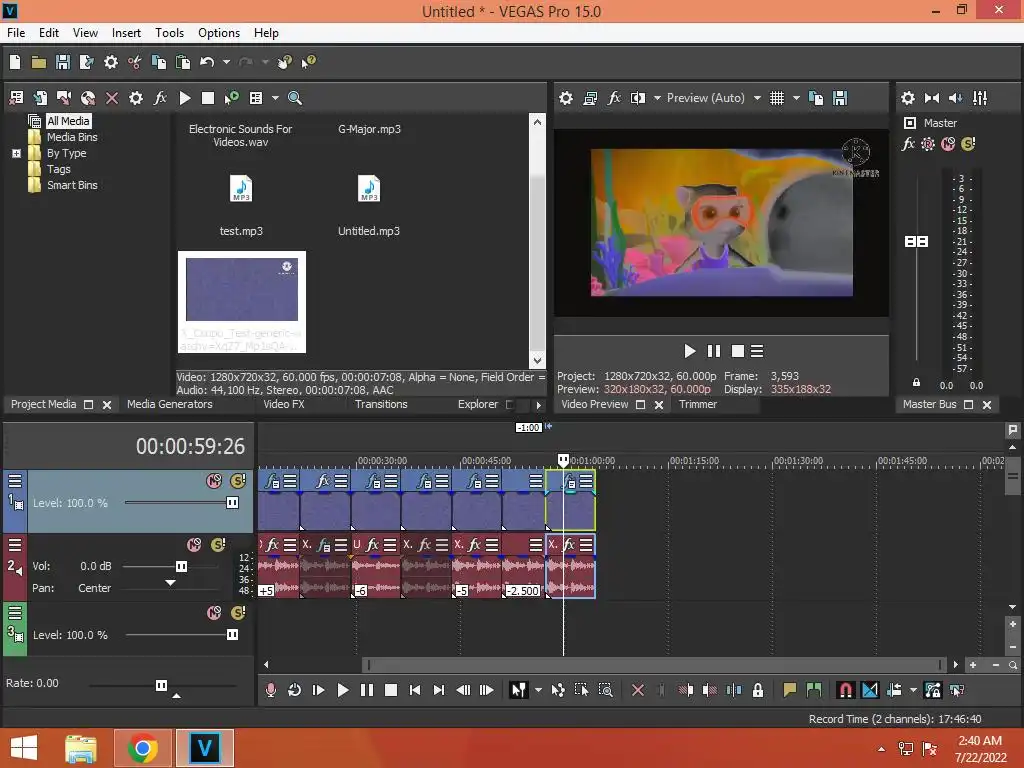Image resolution: width=1024 pixels, height=768 pixels.
Task: Click the What's This help icon
Action: point(308,62)
